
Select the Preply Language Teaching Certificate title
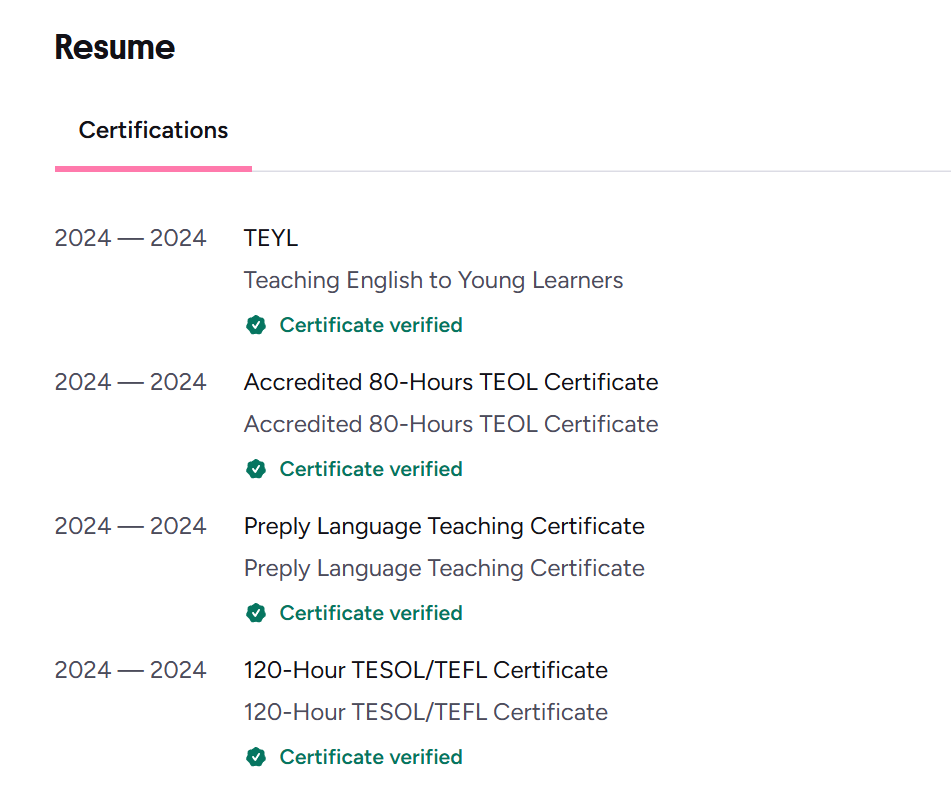444,526
